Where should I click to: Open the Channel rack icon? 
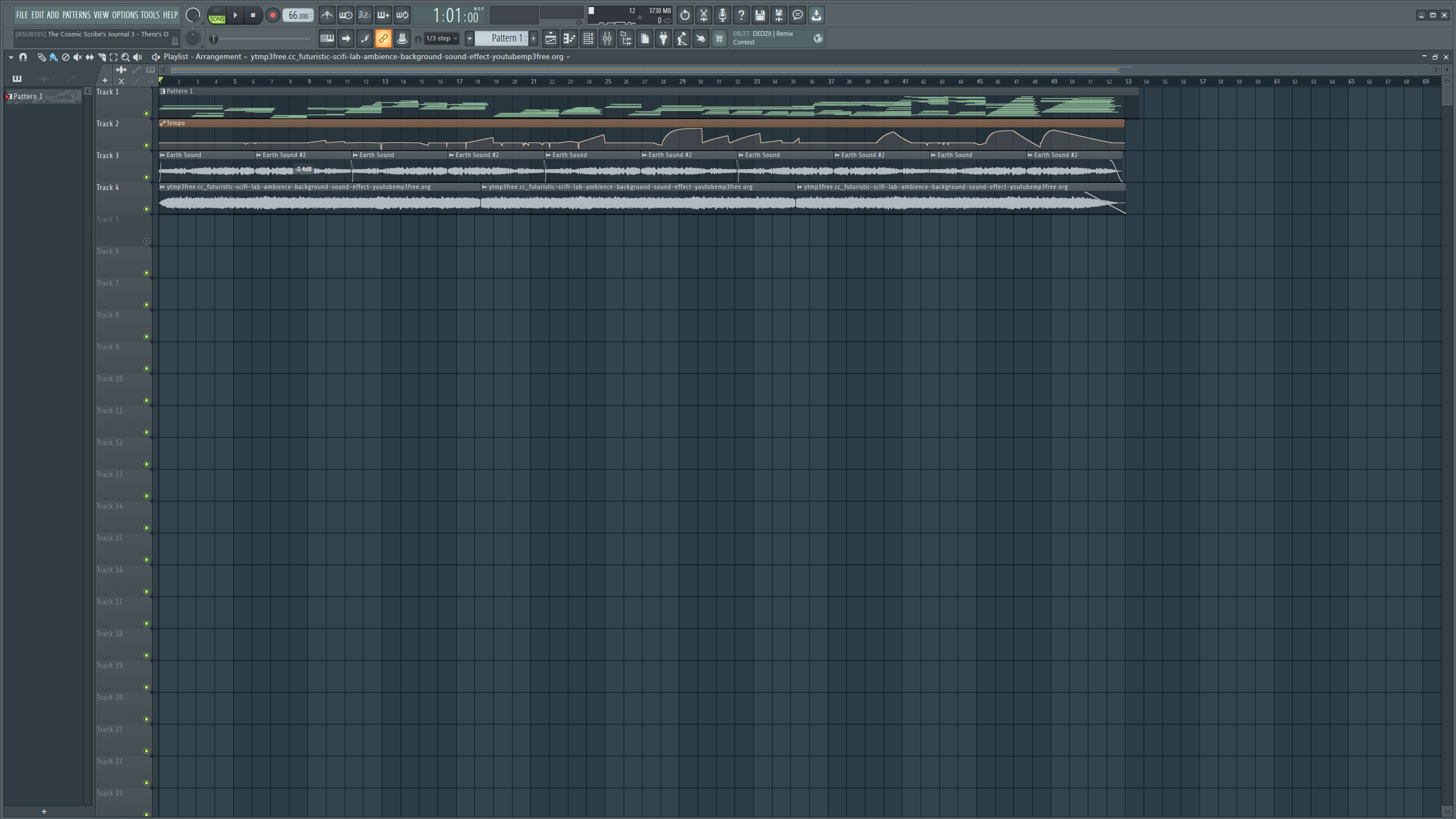pos(588,39)
